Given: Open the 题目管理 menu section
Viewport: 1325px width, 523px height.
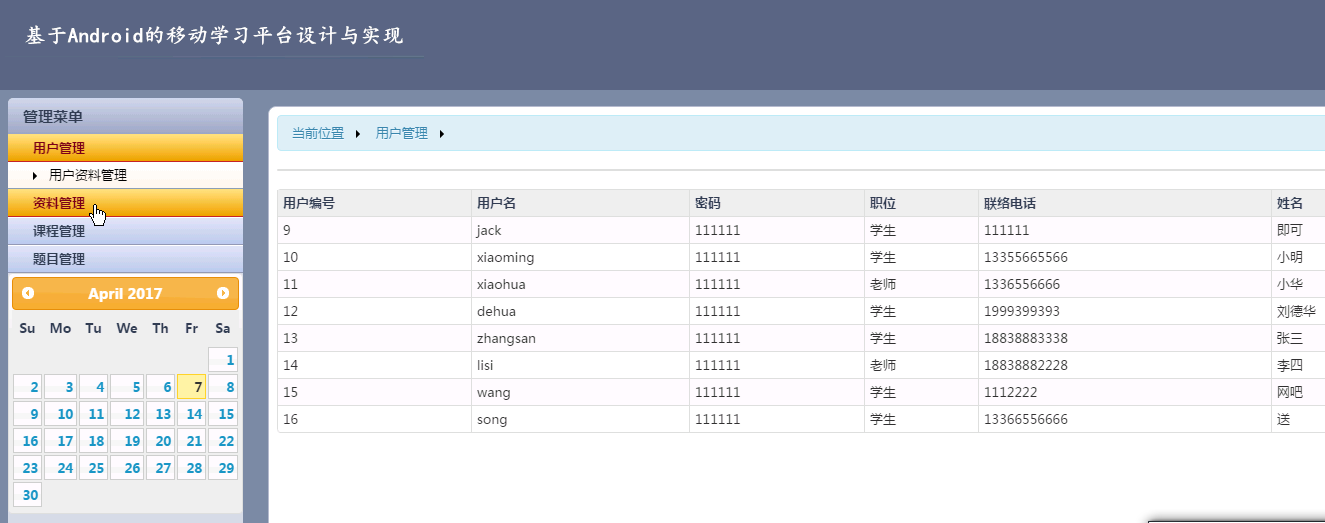Looking at the screenshot, I should [125, 259].
